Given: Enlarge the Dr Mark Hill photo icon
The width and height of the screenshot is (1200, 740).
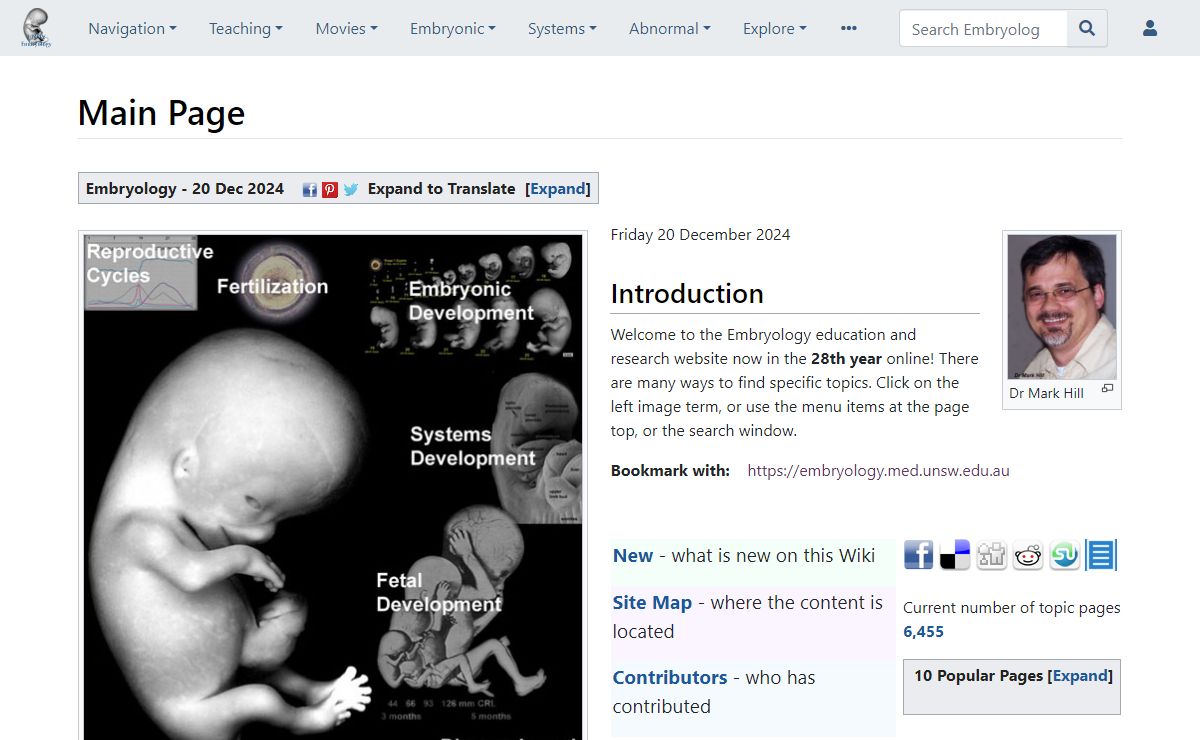Looking at the screenshot, I should [x=1107, y=389].
